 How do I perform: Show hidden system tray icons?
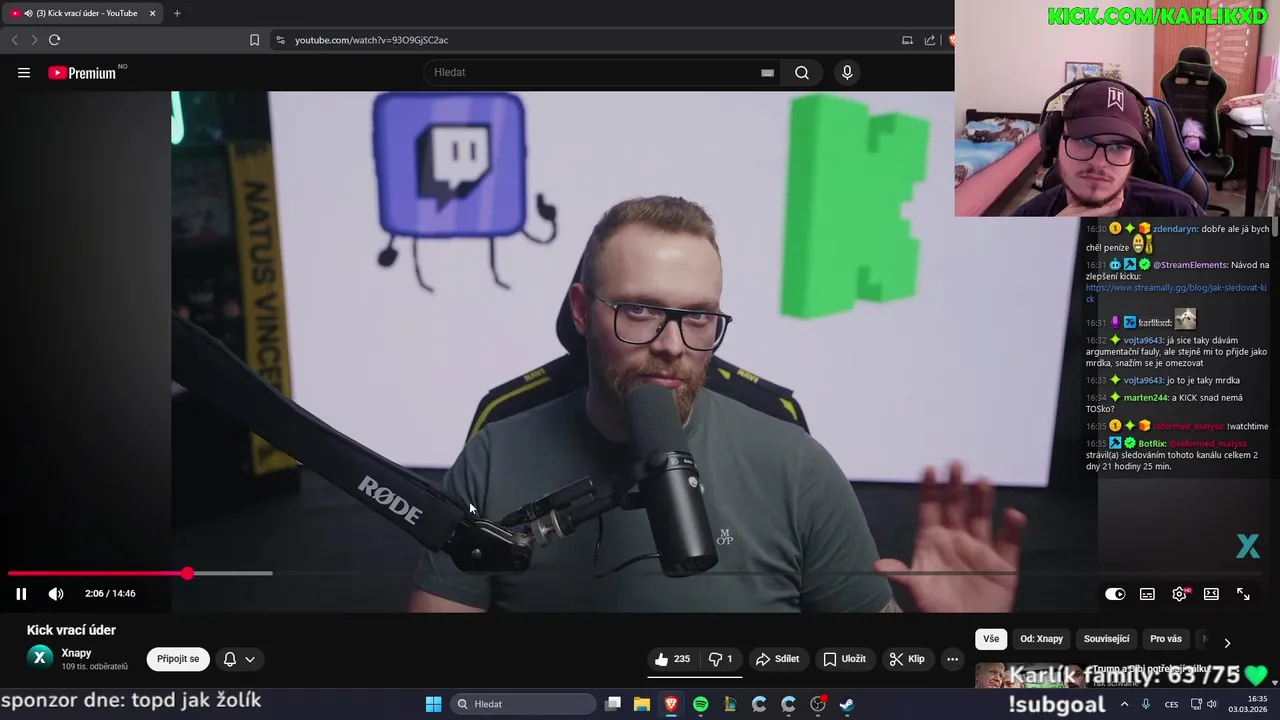pyautogui.click(x=1124, y=704)
